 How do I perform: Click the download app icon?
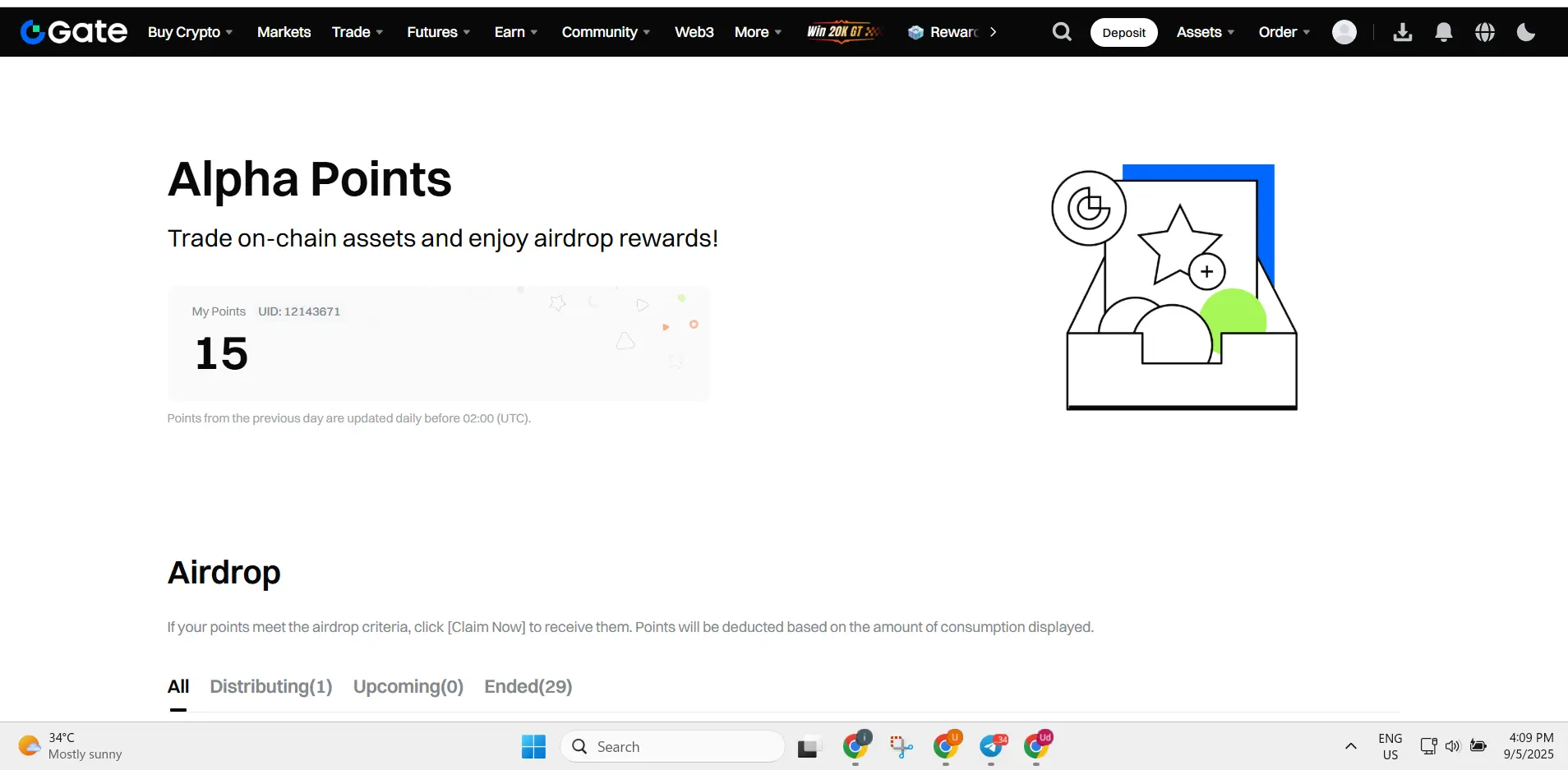click(1403, 32)
